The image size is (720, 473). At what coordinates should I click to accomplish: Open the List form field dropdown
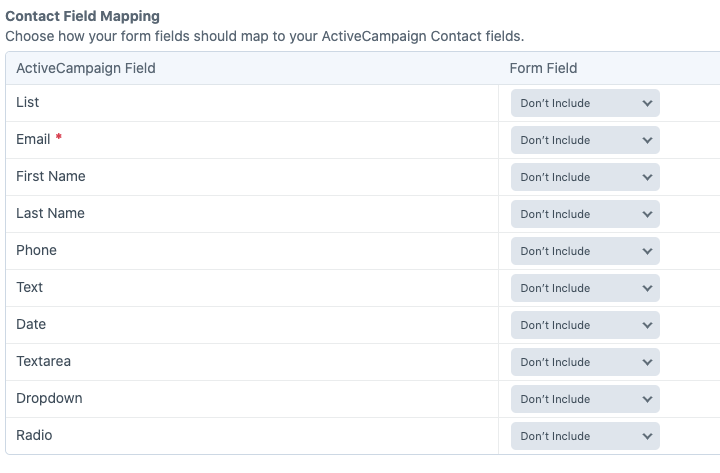(x=585, y=103)
